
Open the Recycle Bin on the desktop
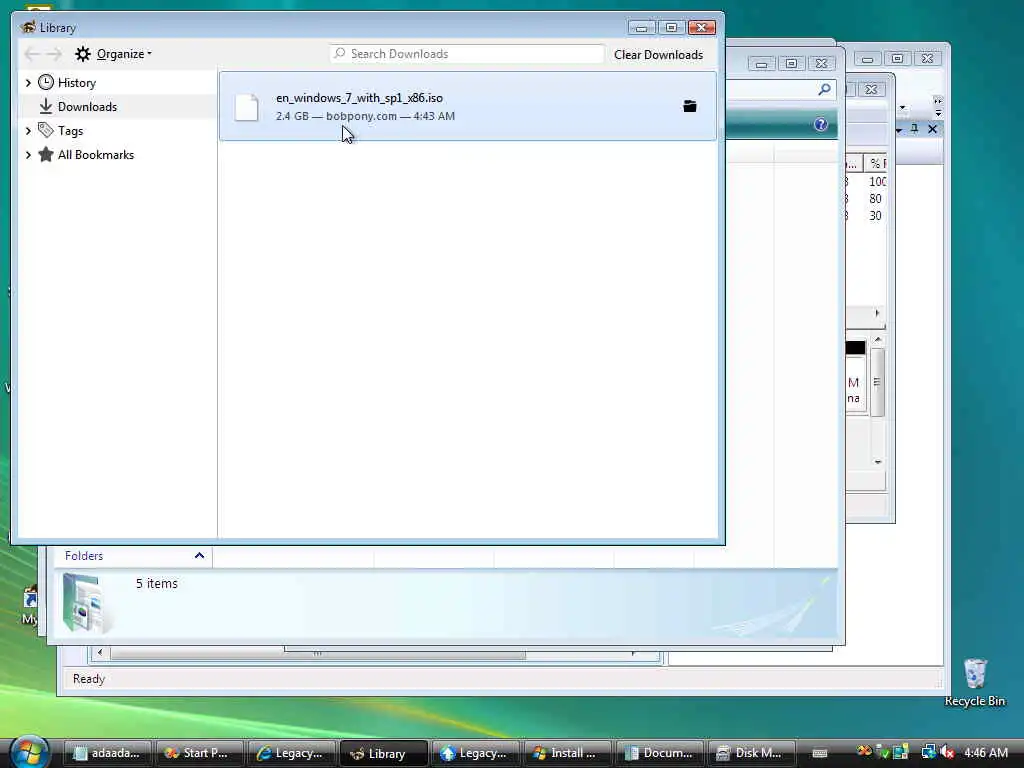[975, 682]
